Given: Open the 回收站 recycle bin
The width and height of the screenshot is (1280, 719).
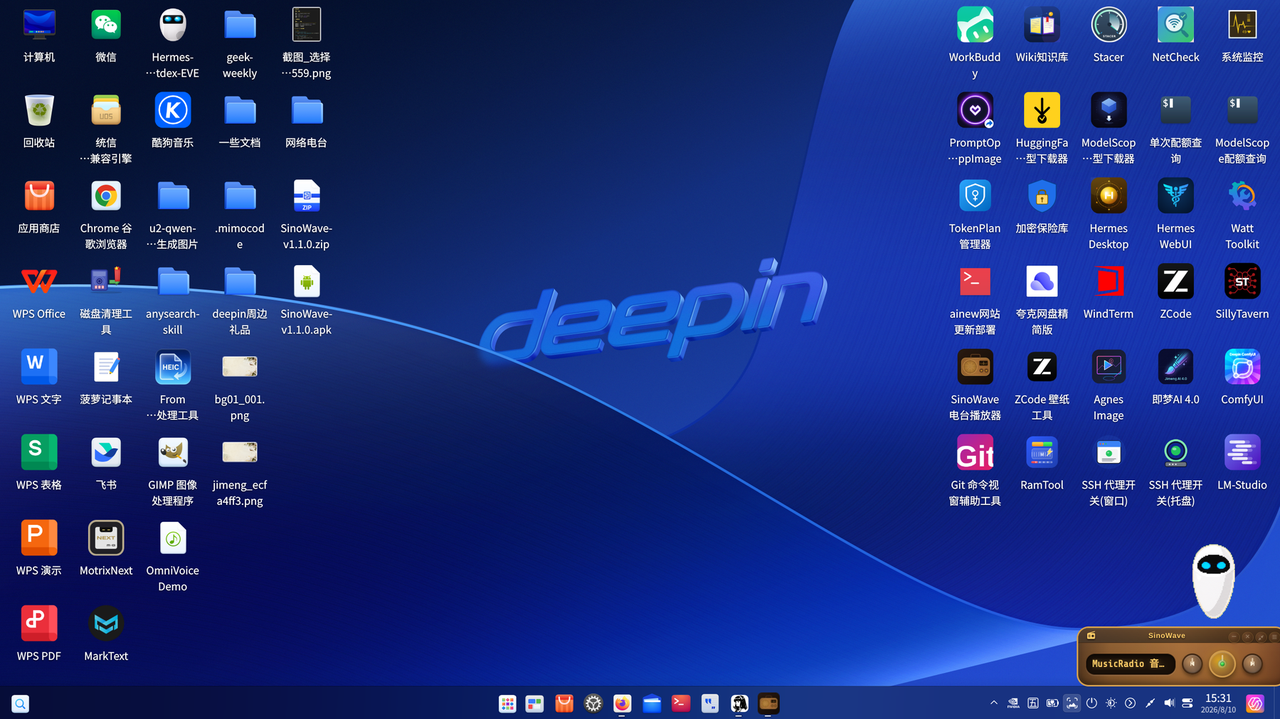Looking at the screenshot, I should click(x=39, y=110).
